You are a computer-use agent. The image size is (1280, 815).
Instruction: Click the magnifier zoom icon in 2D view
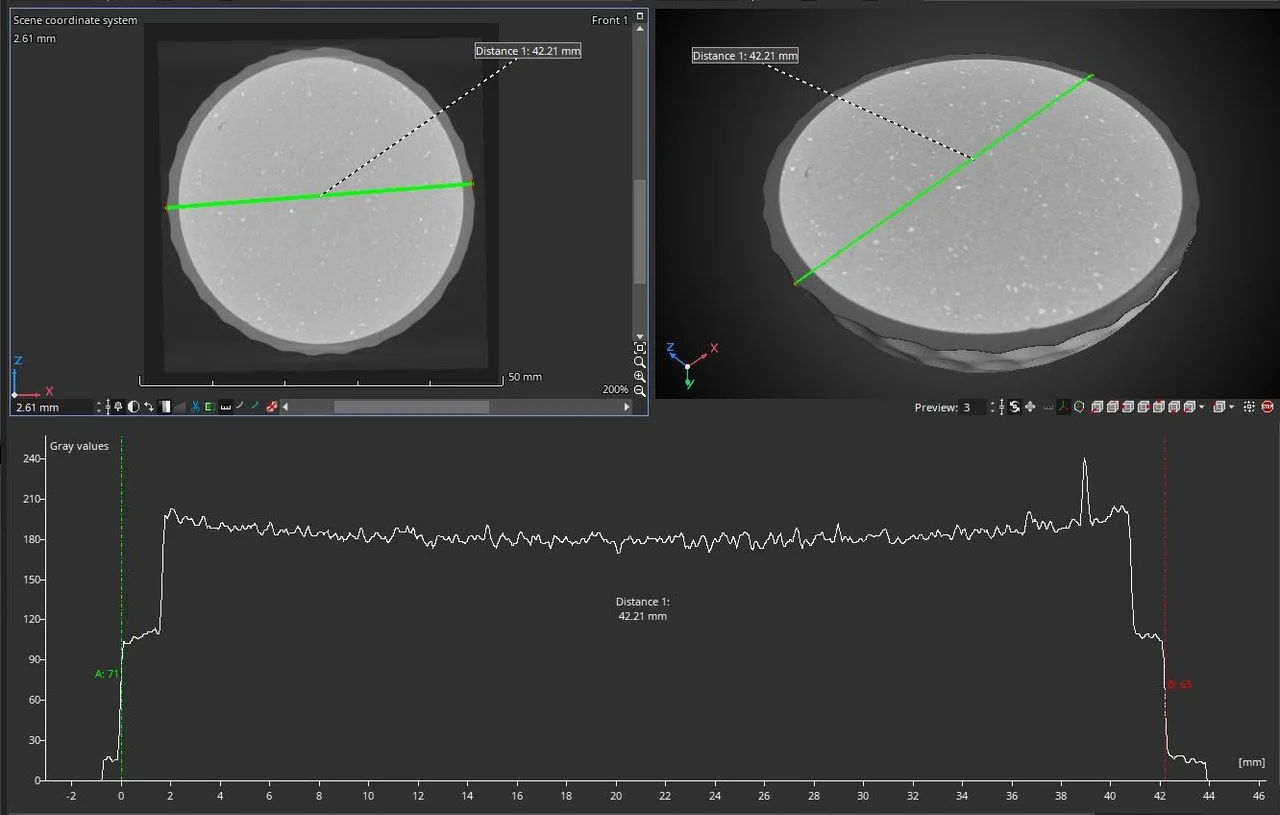[640, 362]
